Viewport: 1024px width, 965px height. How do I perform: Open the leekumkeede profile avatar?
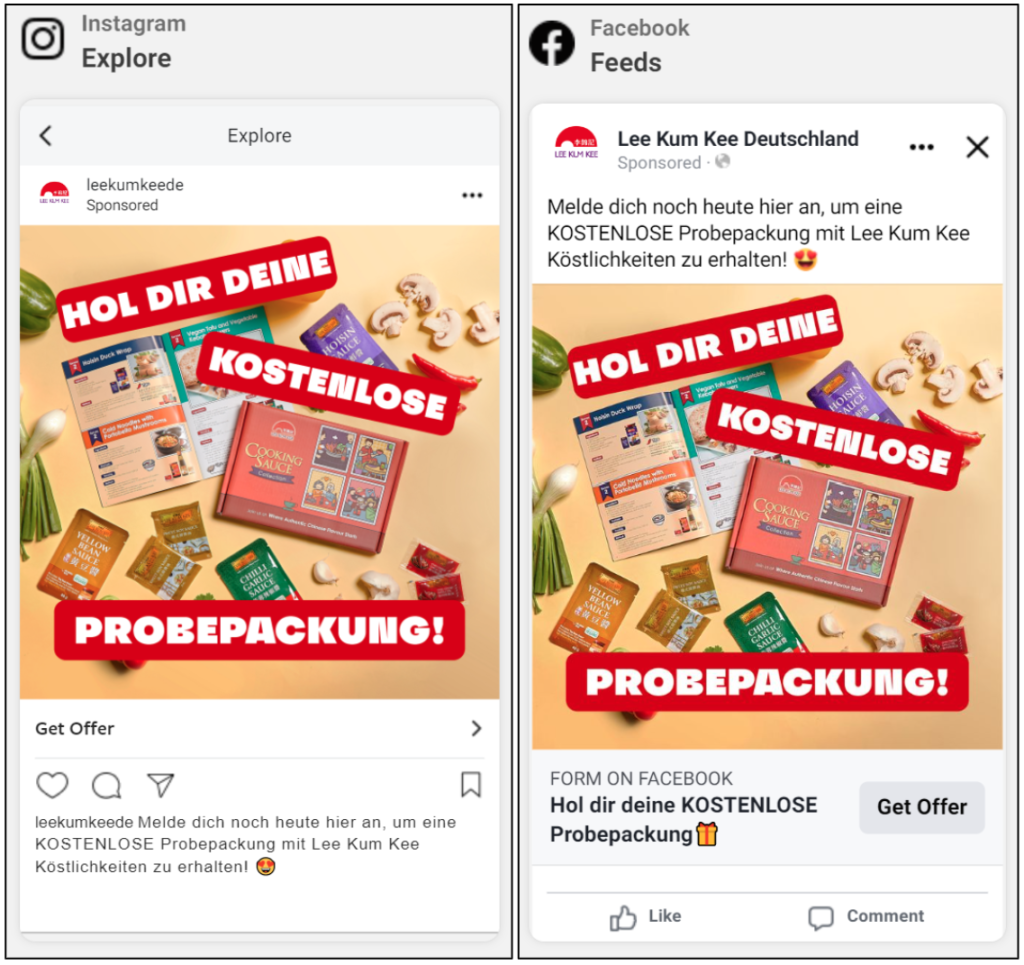[54, 194]
